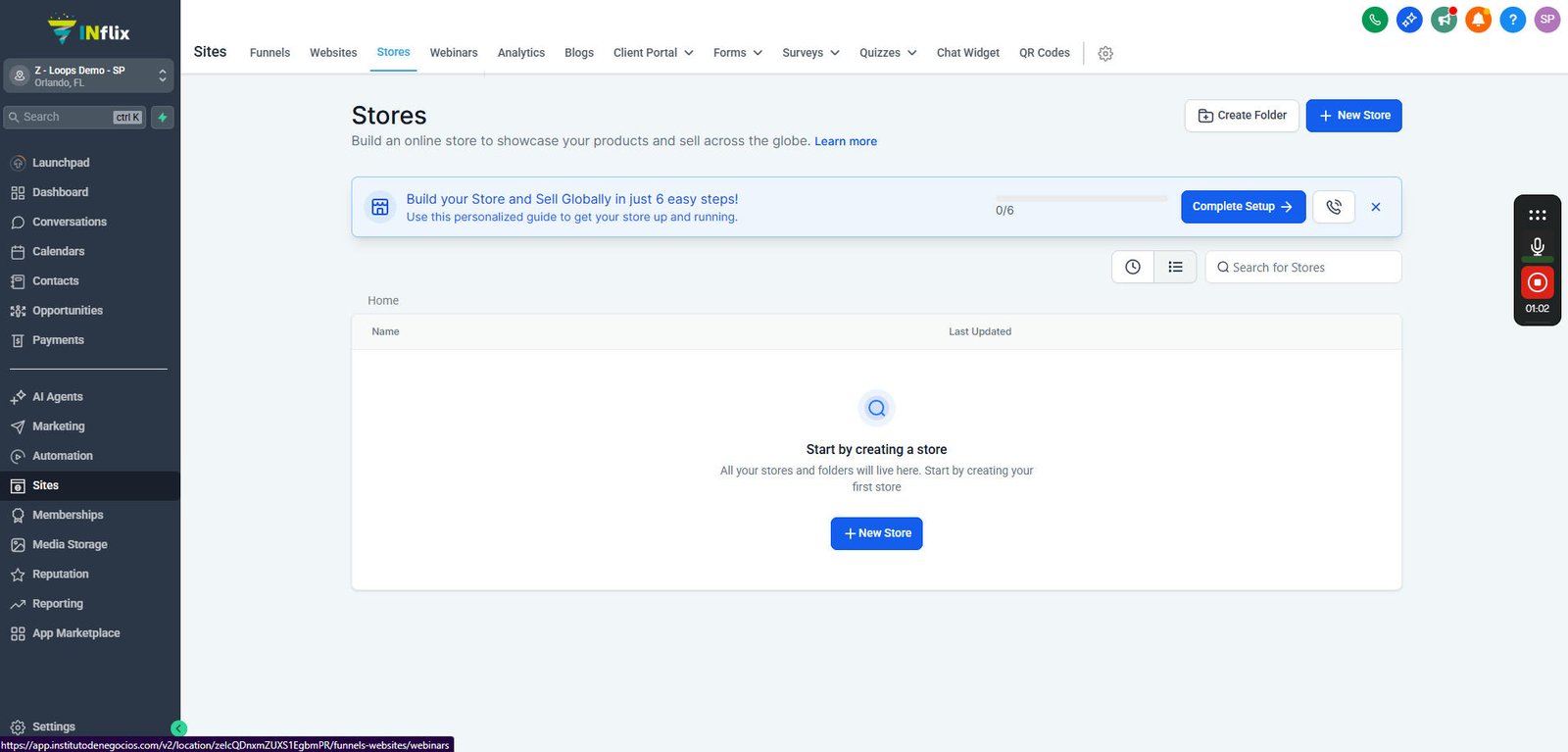Screen dimensions: 1568x752
Task: Click the Complete Setup button
Action: (x=1243, y=207)
